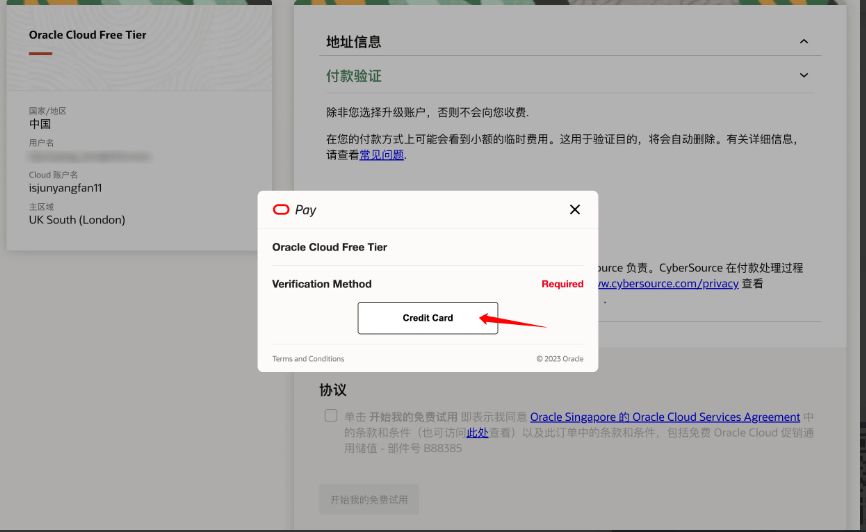
Task: Click the 开始我的免费试用 button
Action: (x=368, y=499)
